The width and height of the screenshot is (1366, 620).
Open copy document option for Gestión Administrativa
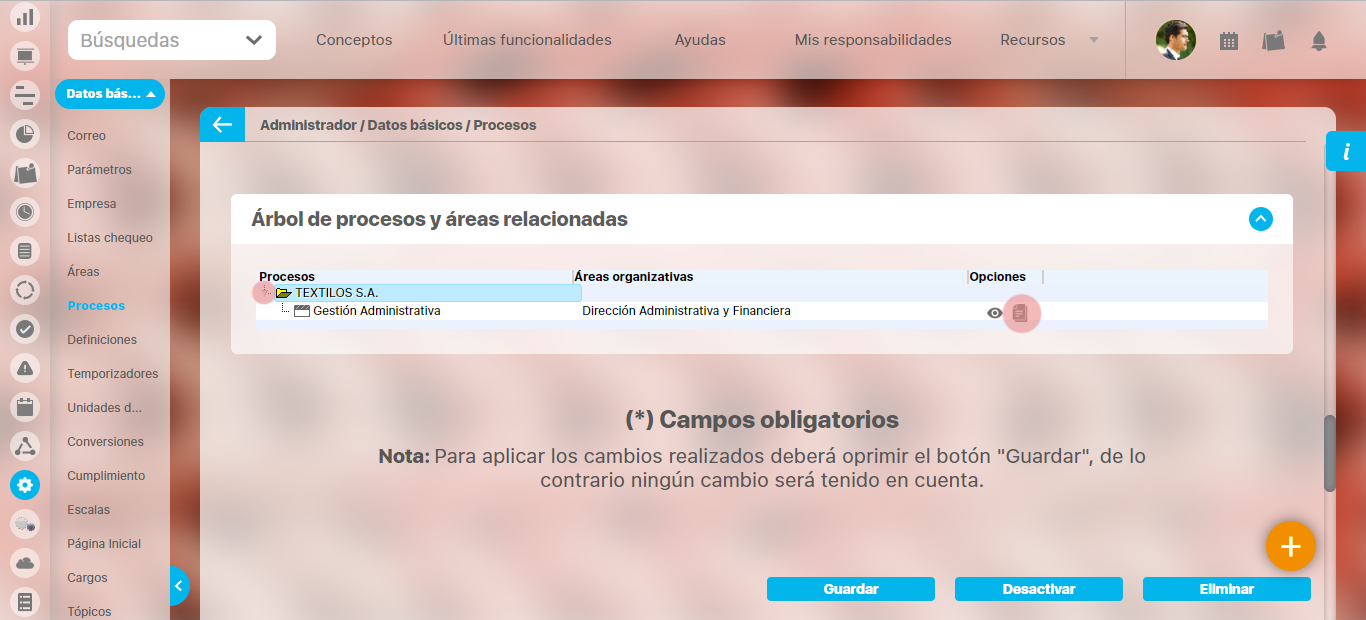tap(1020, 313)
